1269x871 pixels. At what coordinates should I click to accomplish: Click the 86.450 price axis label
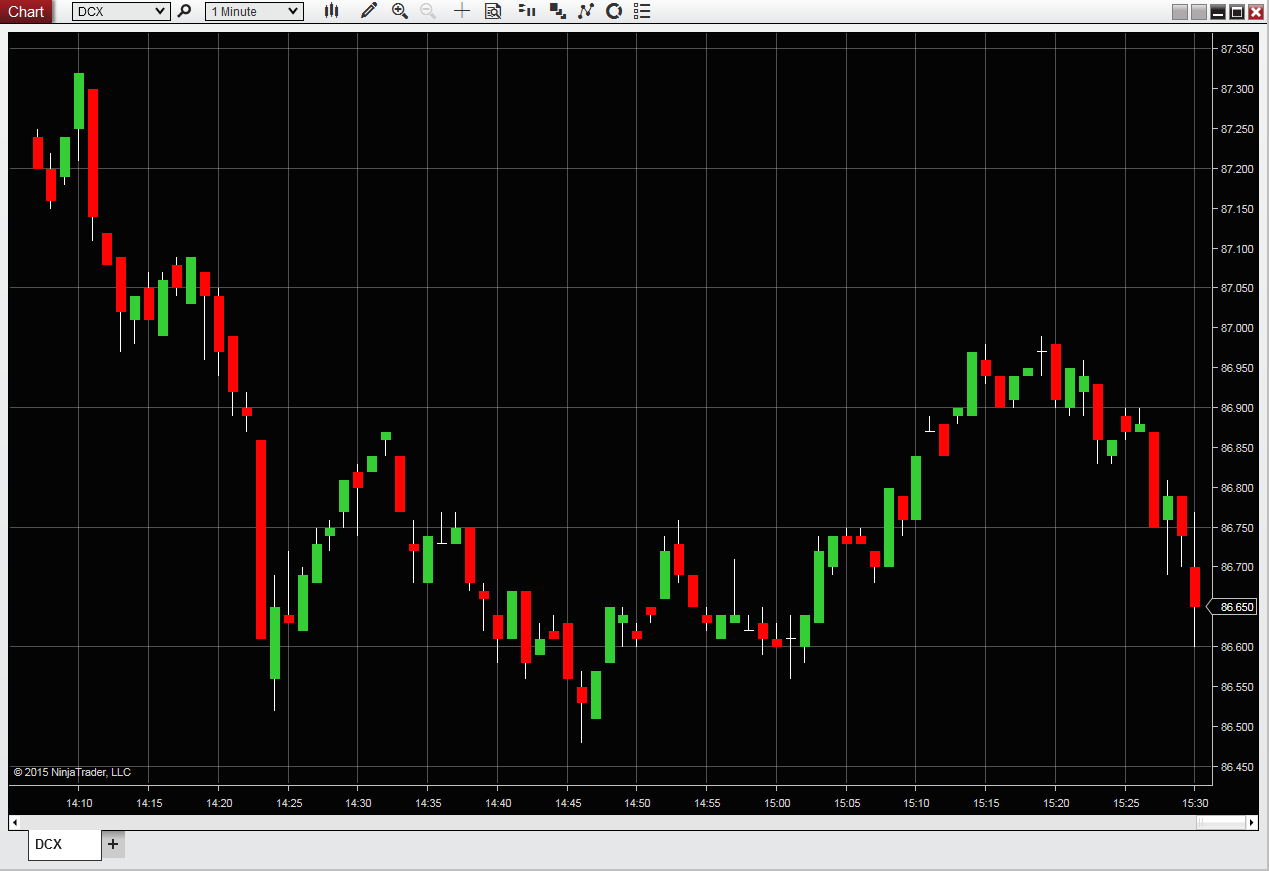1237,767
